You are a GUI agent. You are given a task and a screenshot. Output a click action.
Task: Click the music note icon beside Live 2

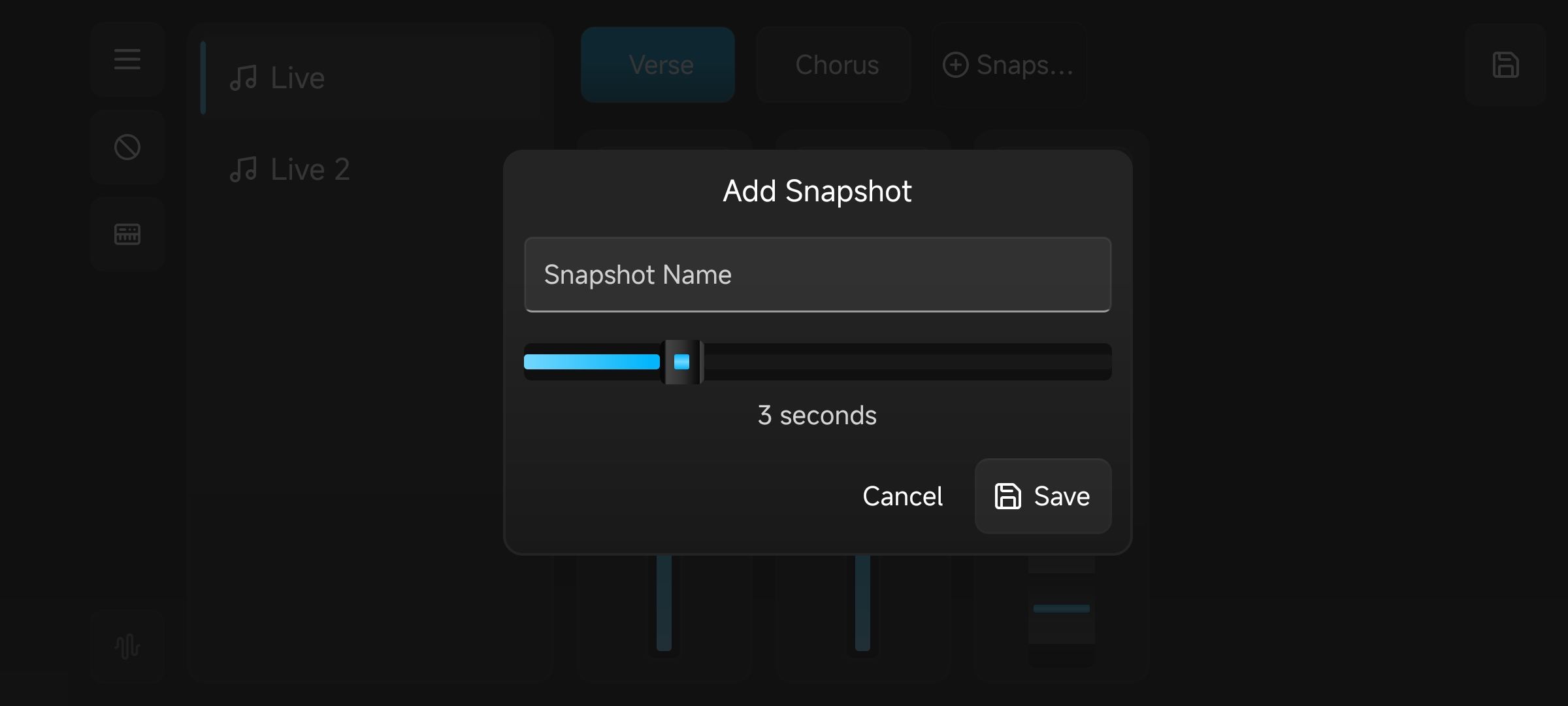tap(243, 170)
